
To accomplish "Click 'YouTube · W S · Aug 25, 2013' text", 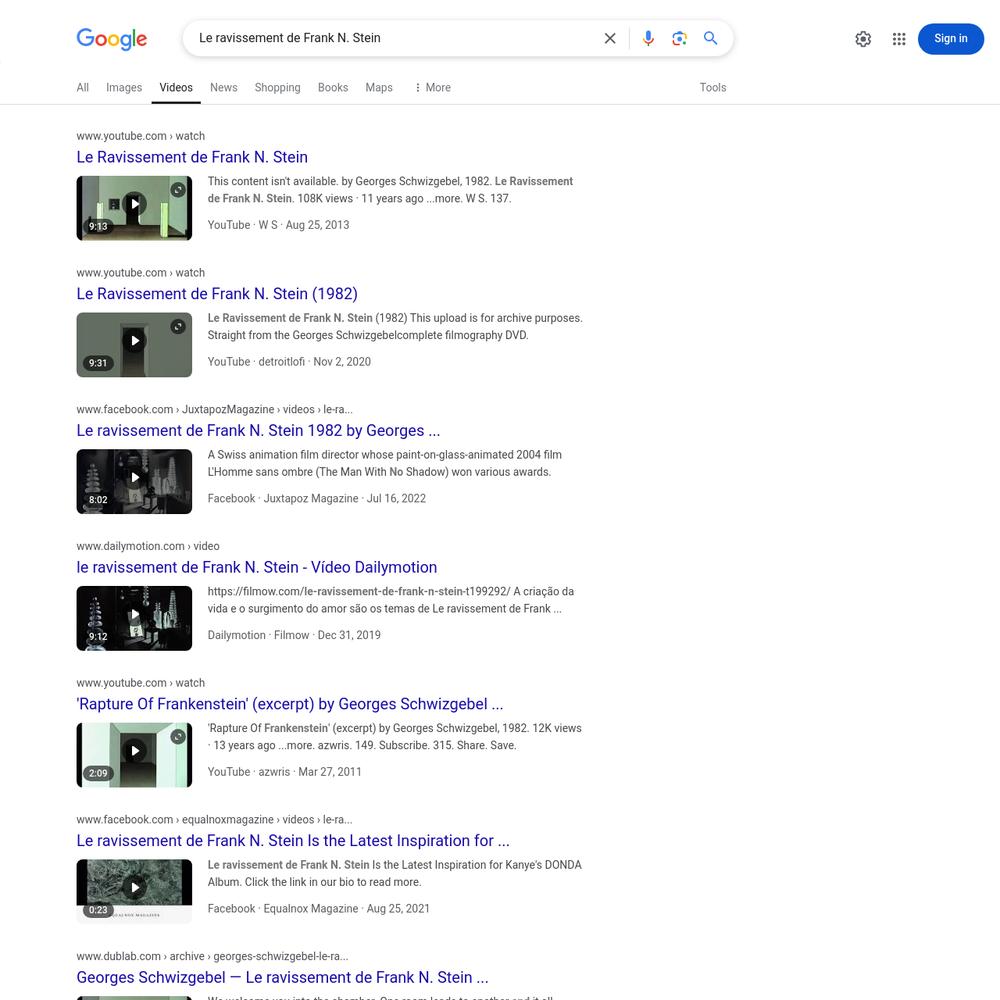I will pos(278,224).
